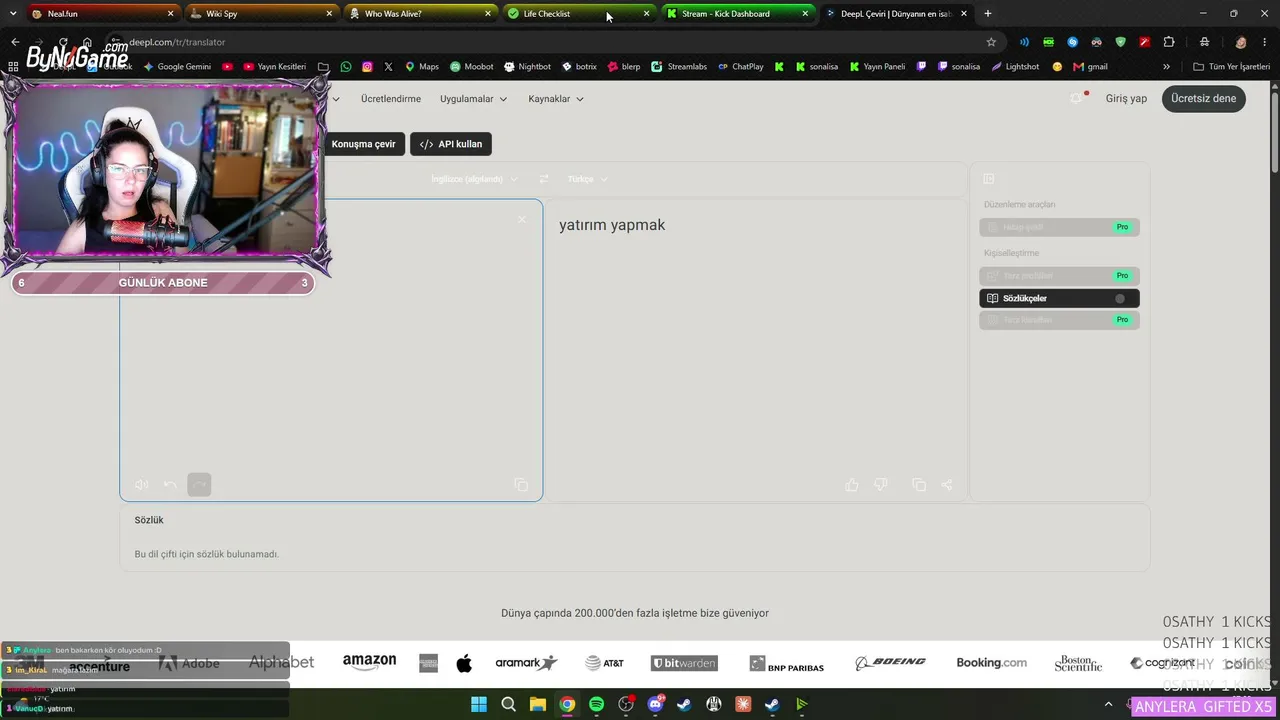Open the Maps bookmark
1280x720 pixels.
(x=422, y=67)
